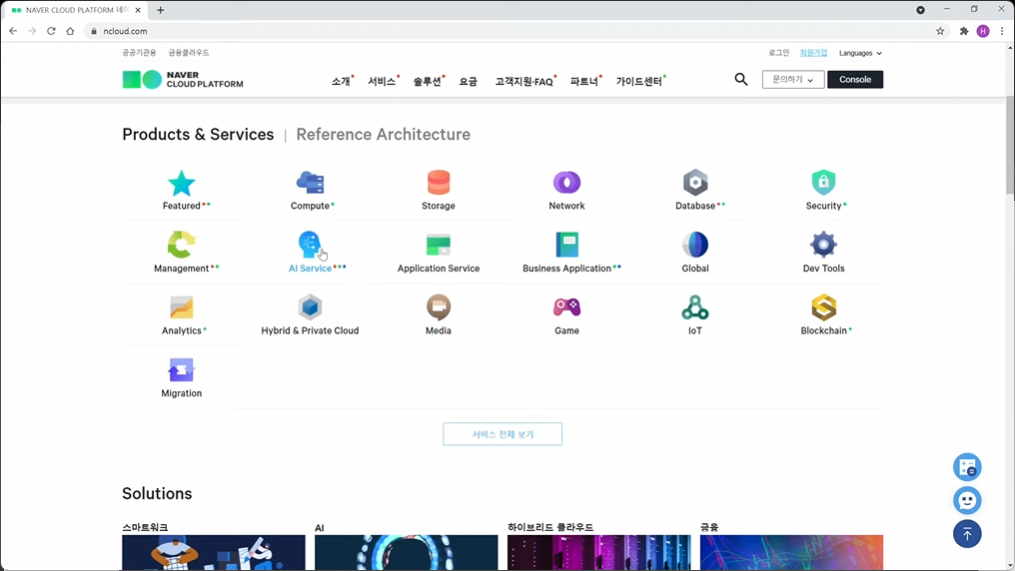1015x571 pixels.
Task: Open the browser extensions puzzle icon
Action: 964,31
